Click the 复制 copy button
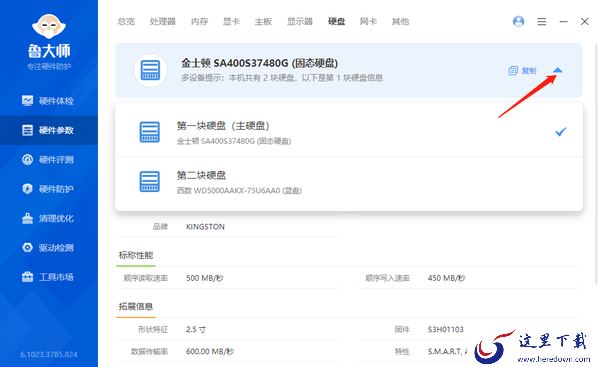 pyautogui.click(x=522, y=71)
